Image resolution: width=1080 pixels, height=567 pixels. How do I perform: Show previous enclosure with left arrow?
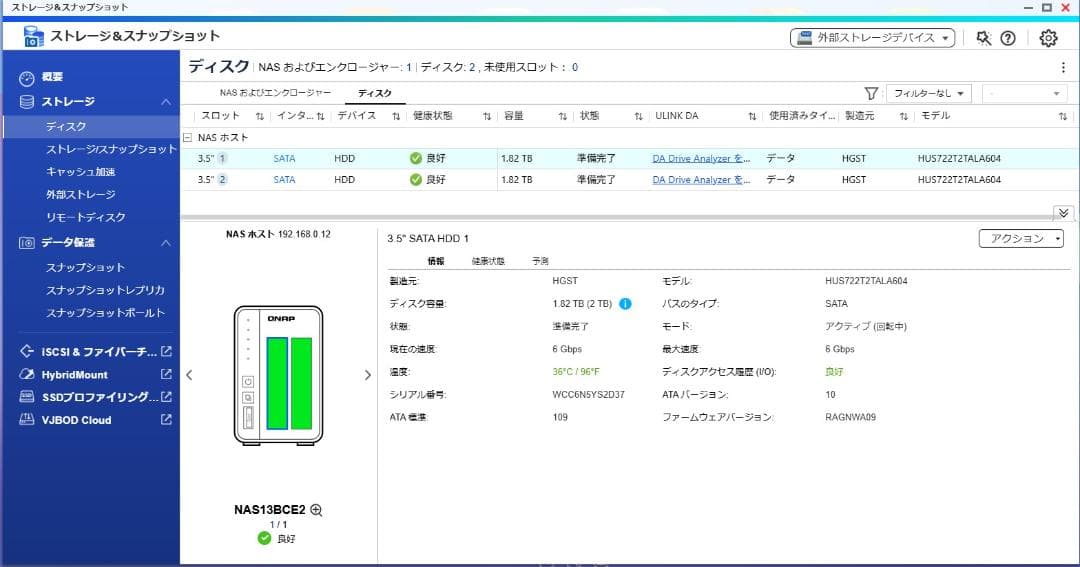tap(189, 375)
